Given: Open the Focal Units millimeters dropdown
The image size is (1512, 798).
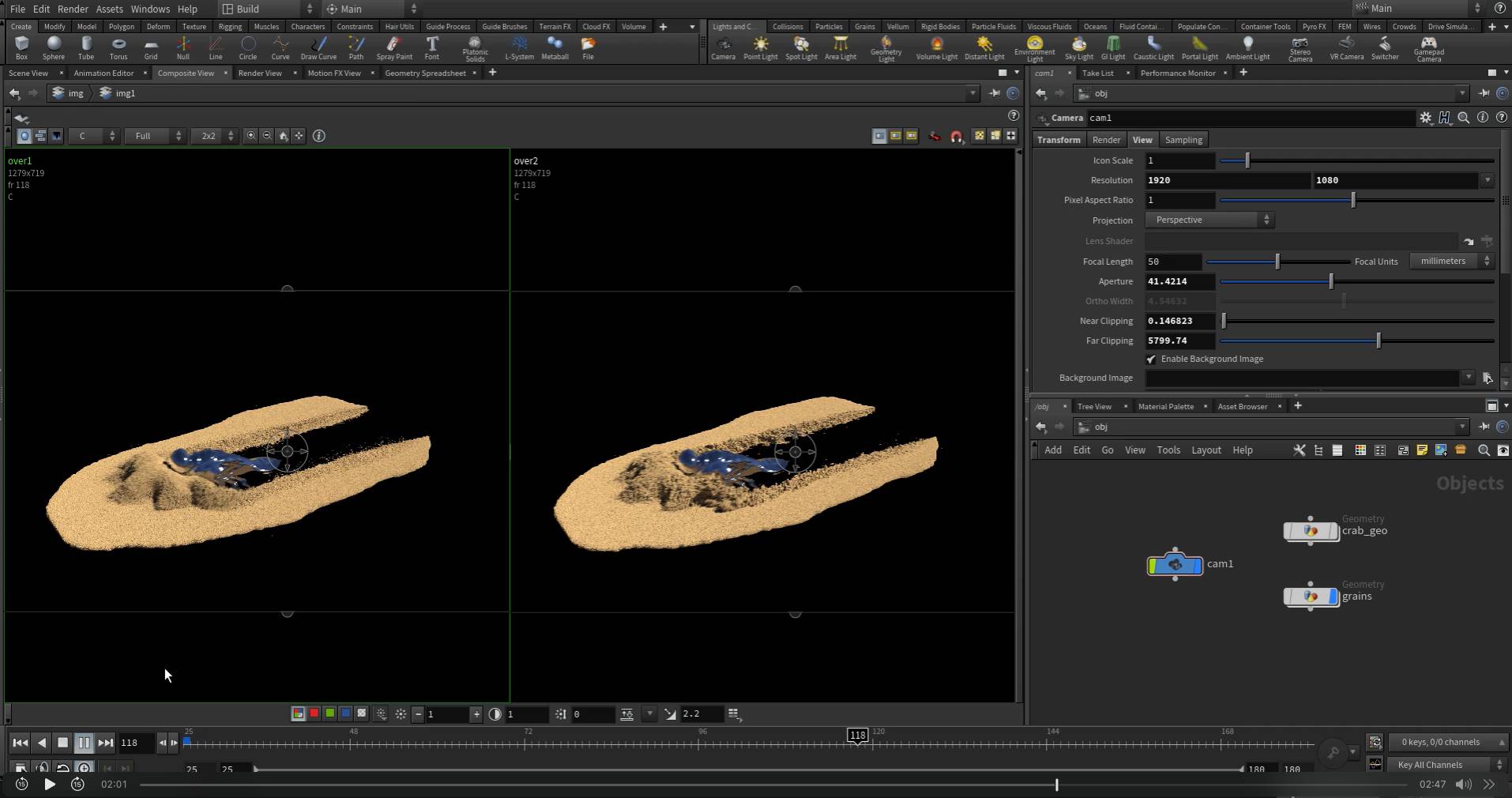Looking at the screenshot, I should tap(1451, 262).
